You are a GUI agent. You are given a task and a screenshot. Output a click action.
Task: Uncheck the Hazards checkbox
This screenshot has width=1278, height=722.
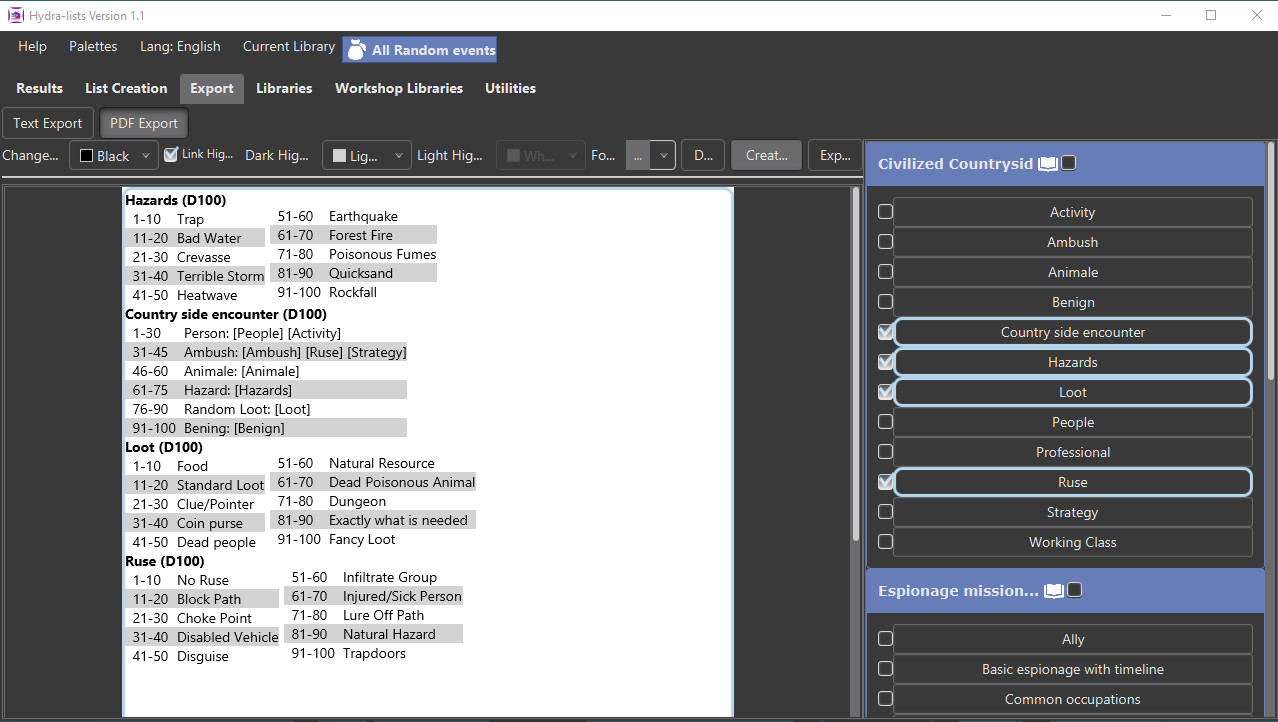click(884, 361)
